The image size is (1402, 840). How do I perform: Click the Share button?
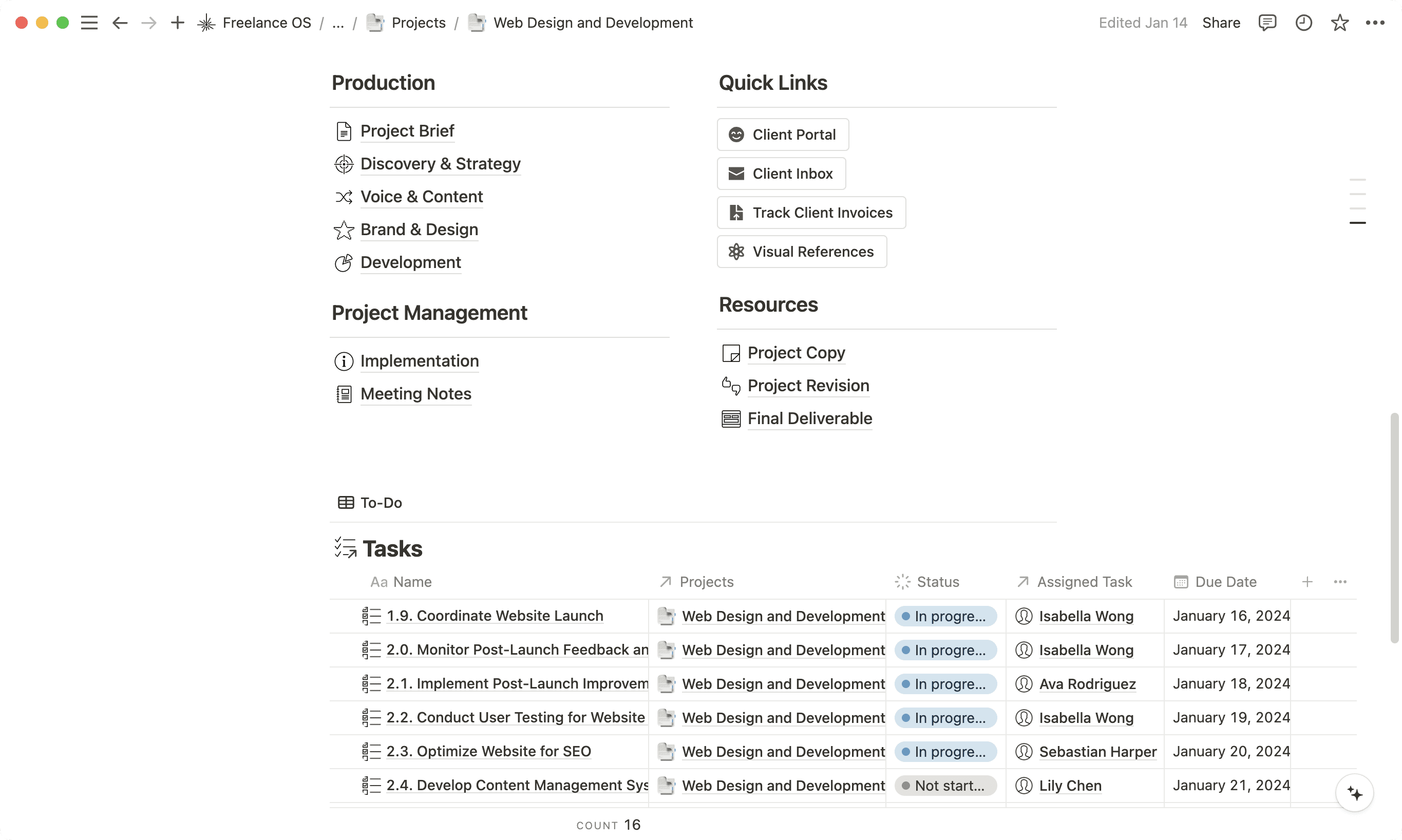click(x=1221, y=23)
